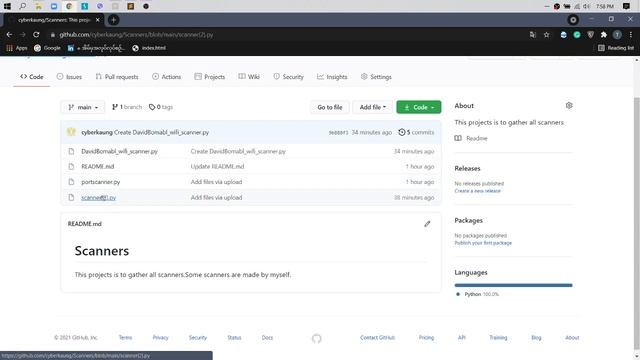Screen dimensions: 640x360
Task: Open About settings gear icon
Action: tap(569, 106)
